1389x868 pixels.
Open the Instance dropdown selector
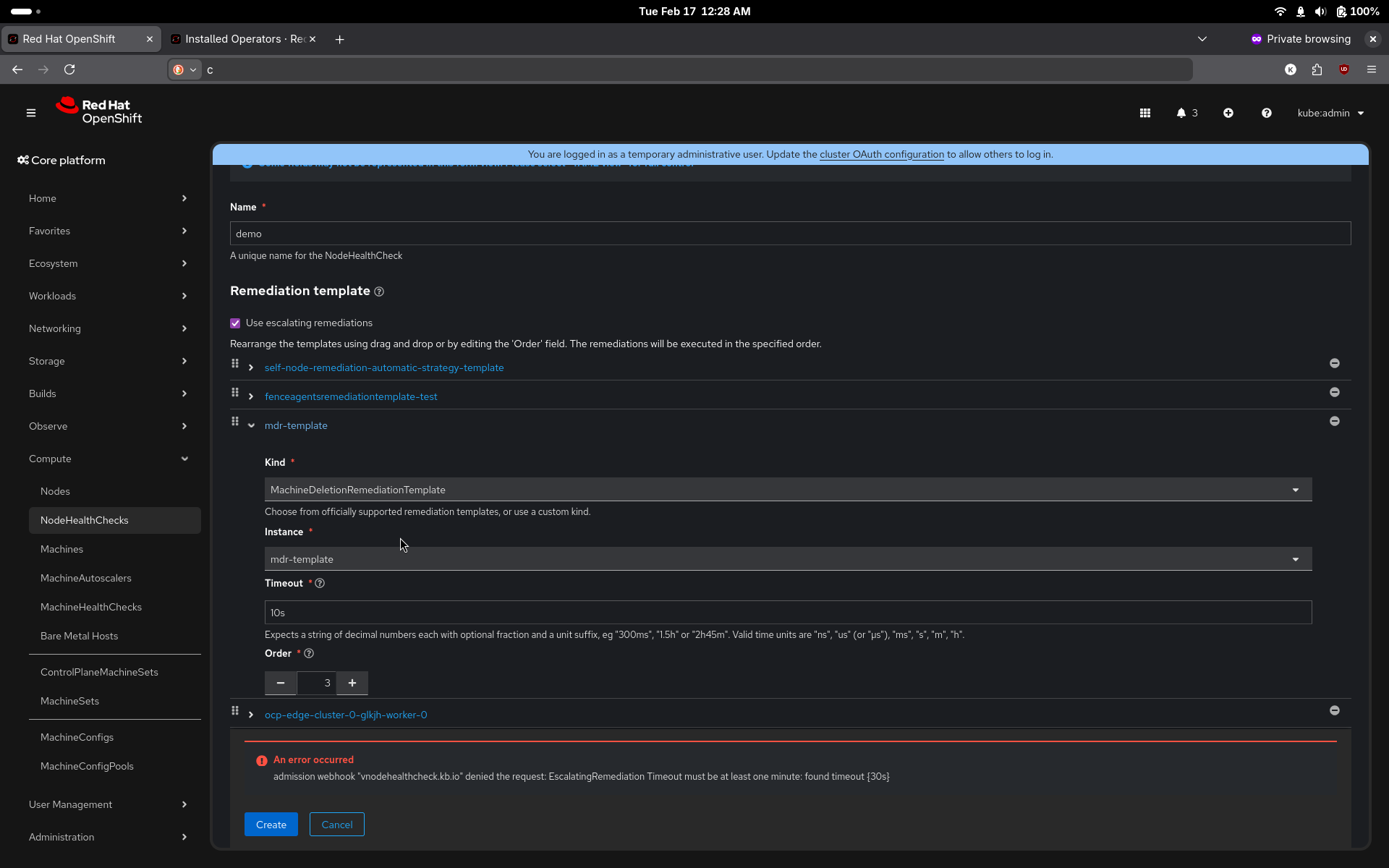tap(787, 559)
